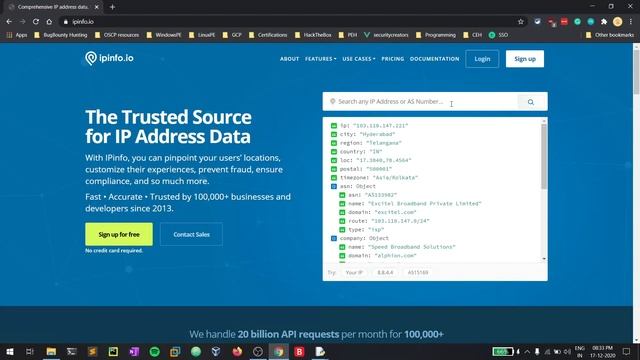The image size is (640, 360).
Task: Open the red B app in taskbar
Action: (299, 351)
